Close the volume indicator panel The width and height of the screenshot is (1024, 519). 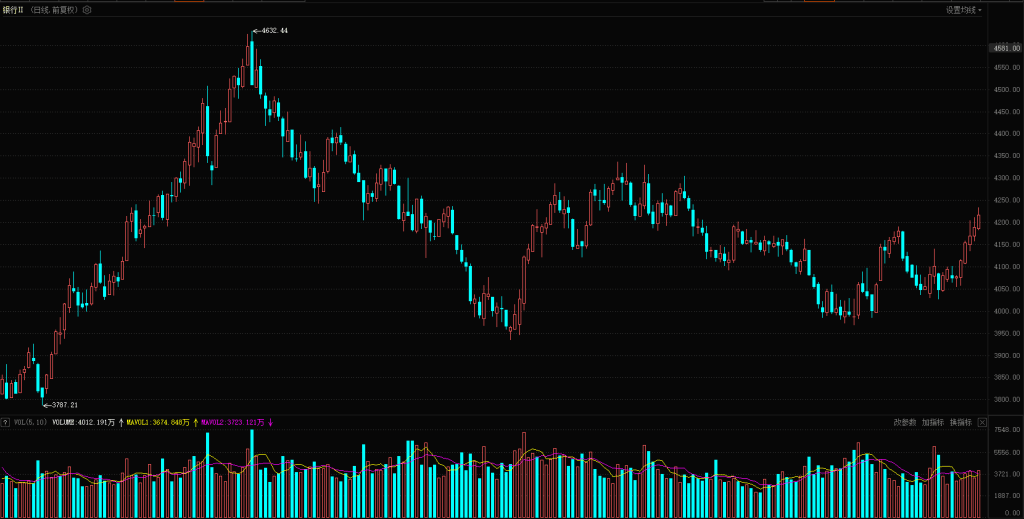point(982,423)
